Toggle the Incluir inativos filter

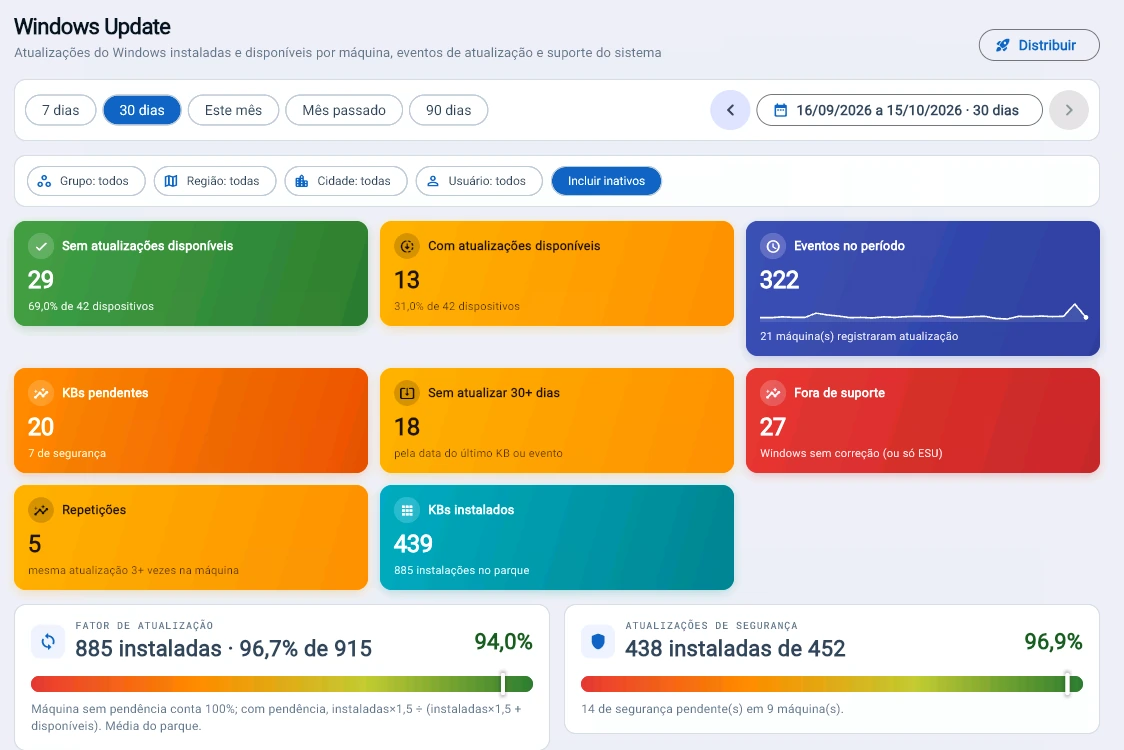point(606,181)
